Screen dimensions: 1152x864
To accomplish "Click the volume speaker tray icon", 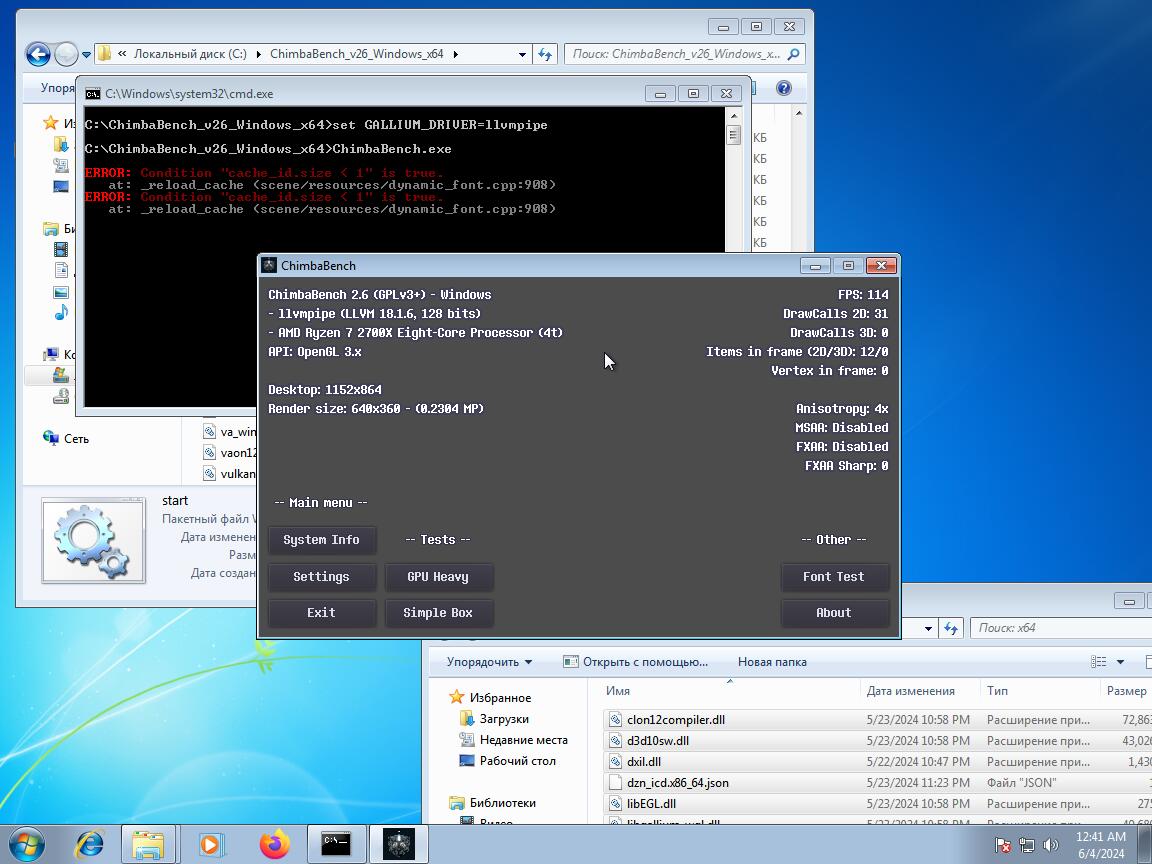I will click(x=1051, y=845).
